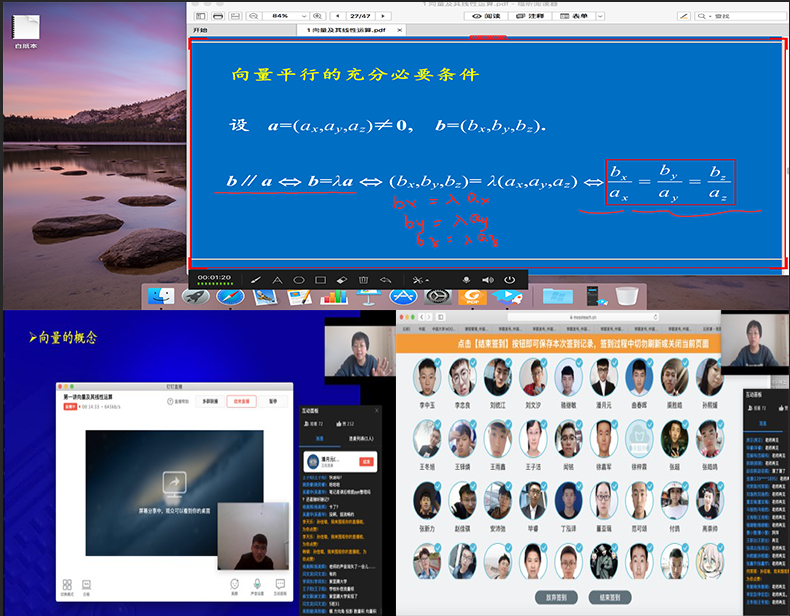Toggle the speaker sound in recording bar

[488, 280]
